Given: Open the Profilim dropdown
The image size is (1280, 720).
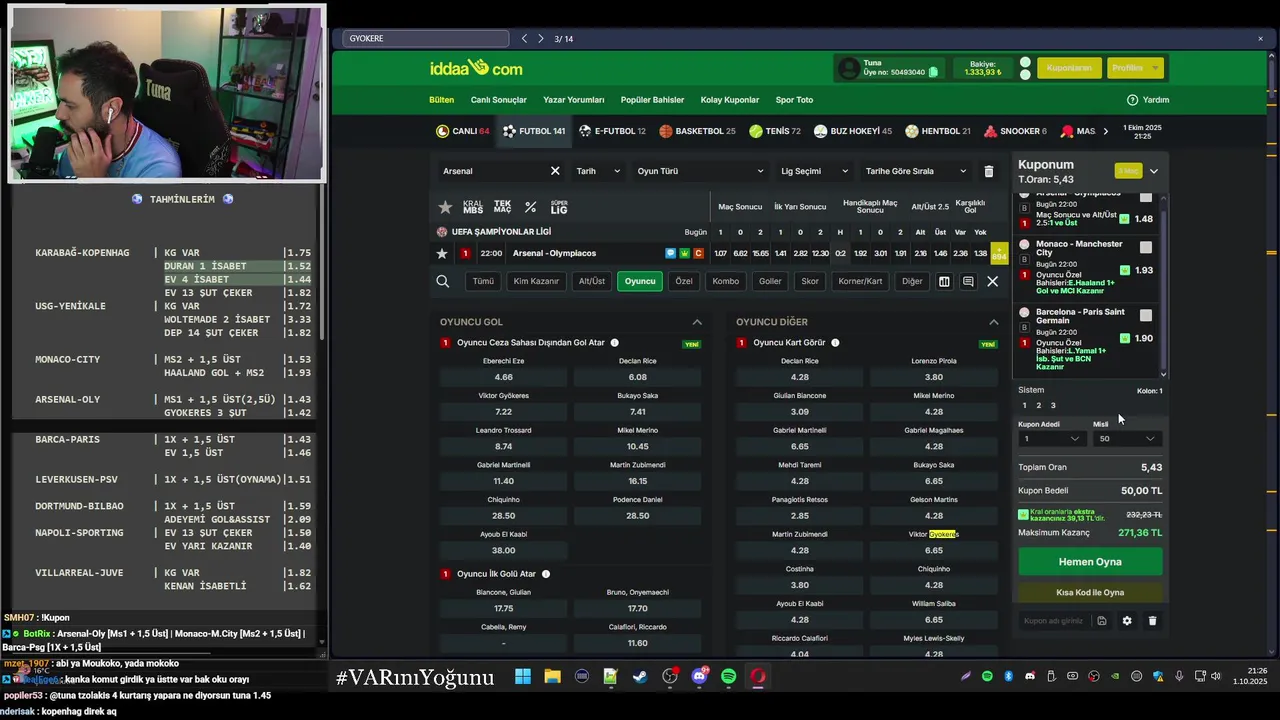Looking at the screenshot, I should (1135, 68).
